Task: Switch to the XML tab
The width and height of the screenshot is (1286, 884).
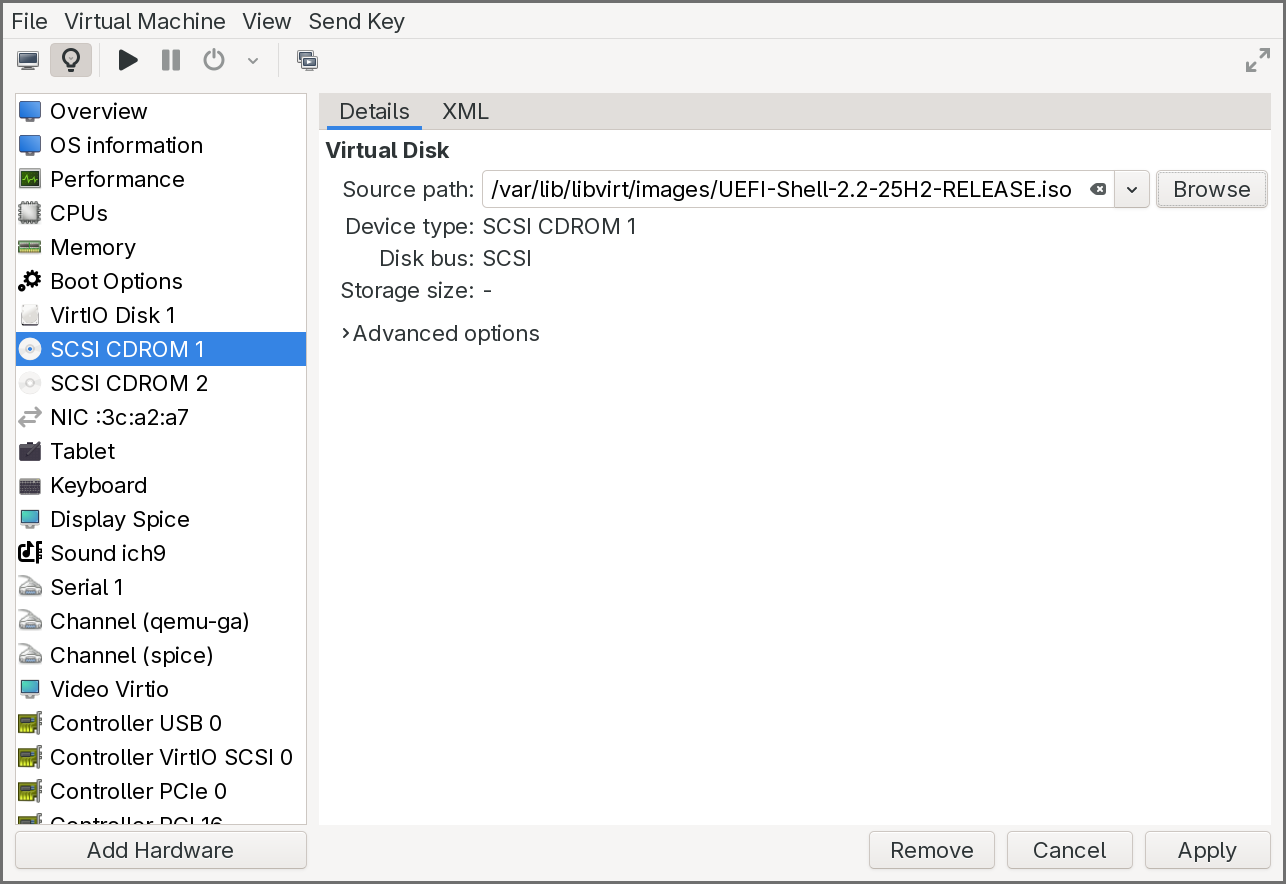Action: click(x=465, y=111)
